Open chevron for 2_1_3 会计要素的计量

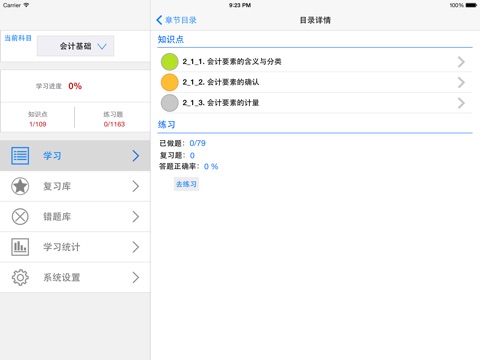tap(461, 103)
